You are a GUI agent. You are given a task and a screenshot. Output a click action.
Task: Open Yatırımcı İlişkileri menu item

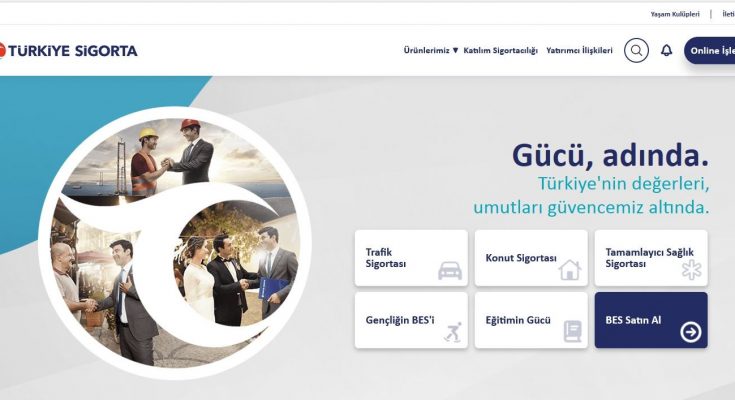point(579,50)
